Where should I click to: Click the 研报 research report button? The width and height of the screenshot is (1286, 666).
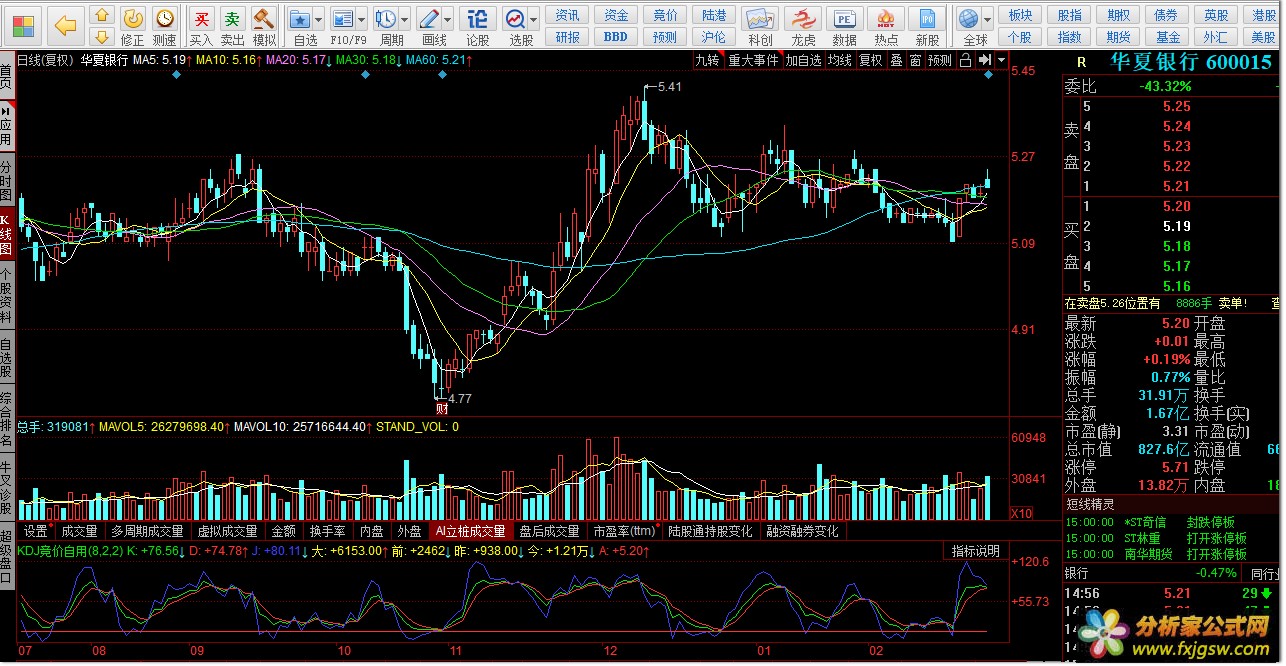pyautogui.click(x=568, y=37)
